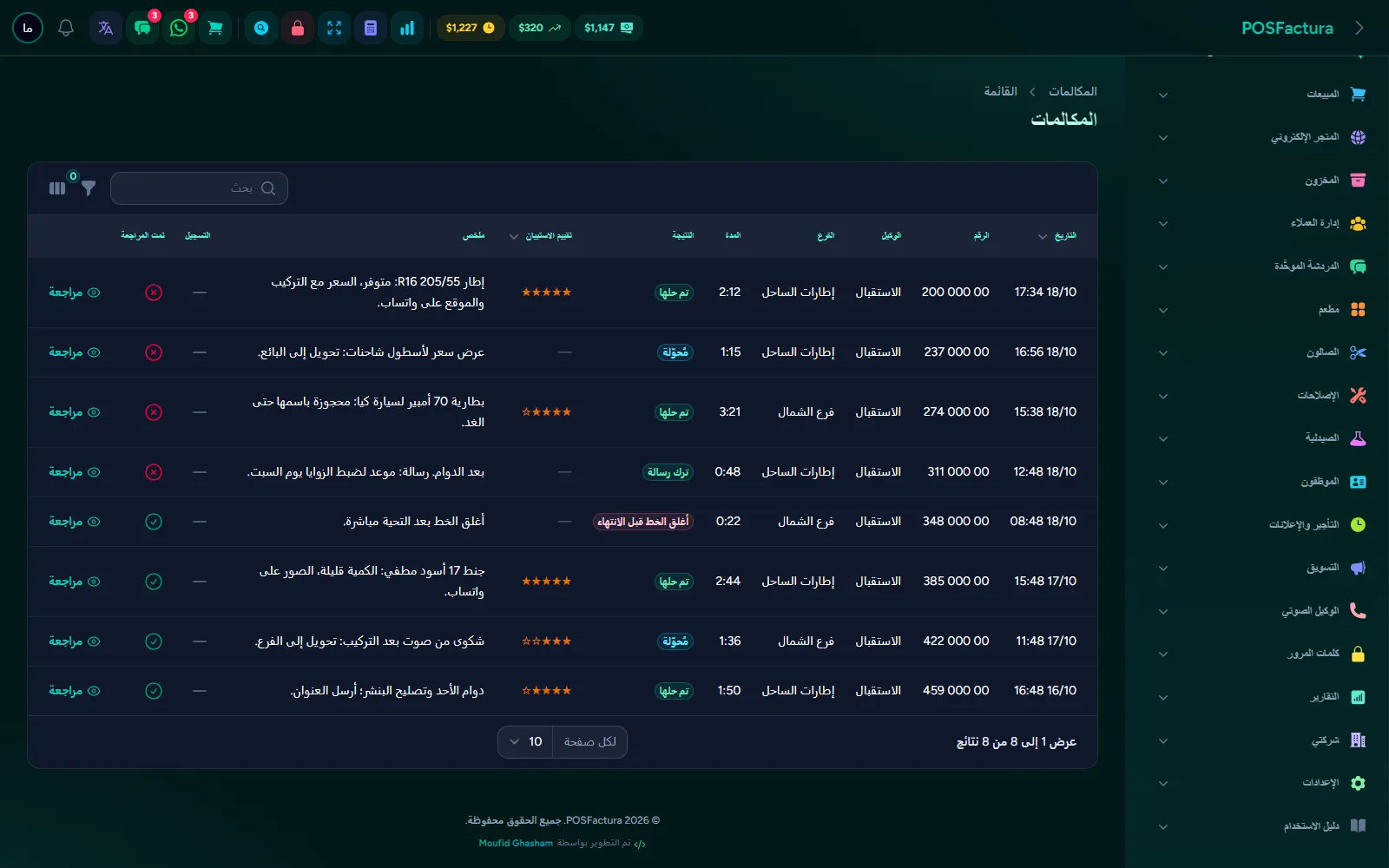The image size is (1389, 868).
Task: Click the cyan round icon in top bar
Action: [x=261, y=28]
